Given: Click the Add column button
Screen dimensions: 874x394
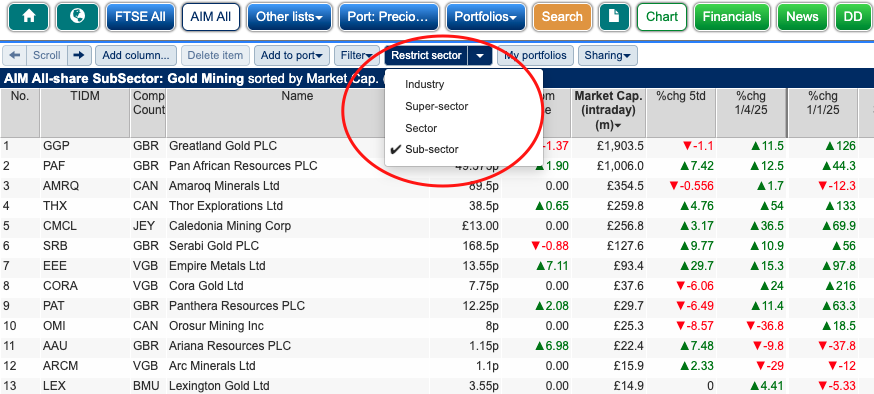Looking at the screenshot, I should point(136,56).
